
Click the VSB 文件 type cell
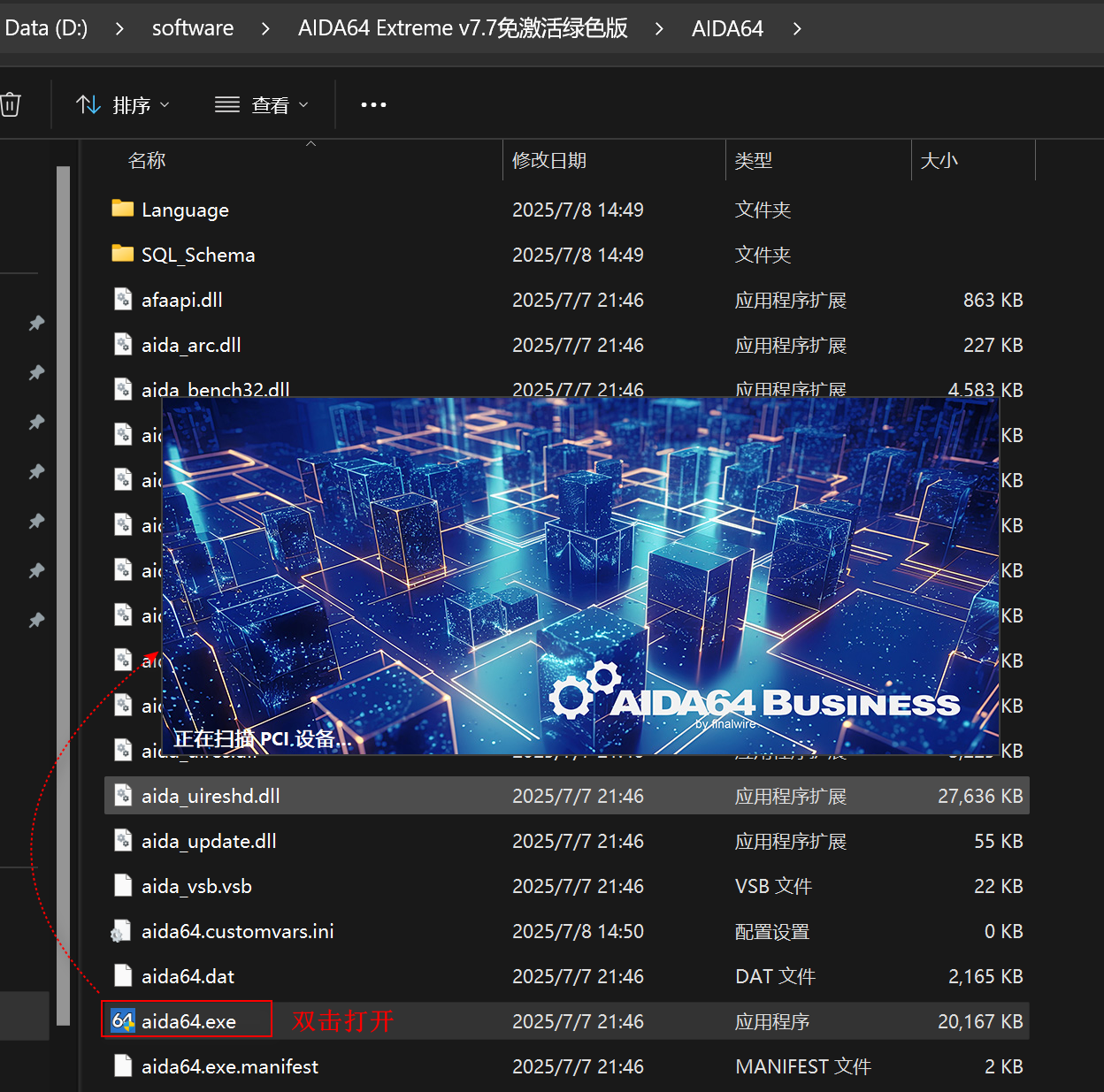coord(773,886)
